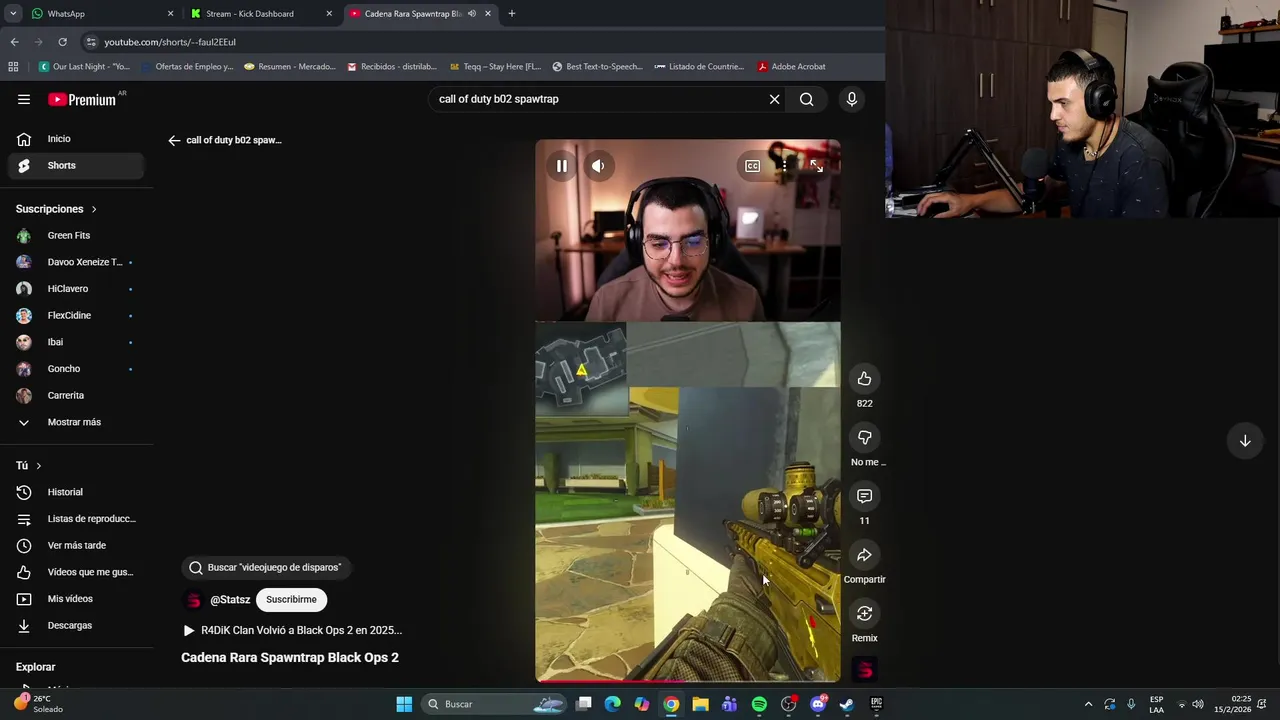1280x720 pixels.
Task: Go back in browser history
Action: (x=14, y=42)
